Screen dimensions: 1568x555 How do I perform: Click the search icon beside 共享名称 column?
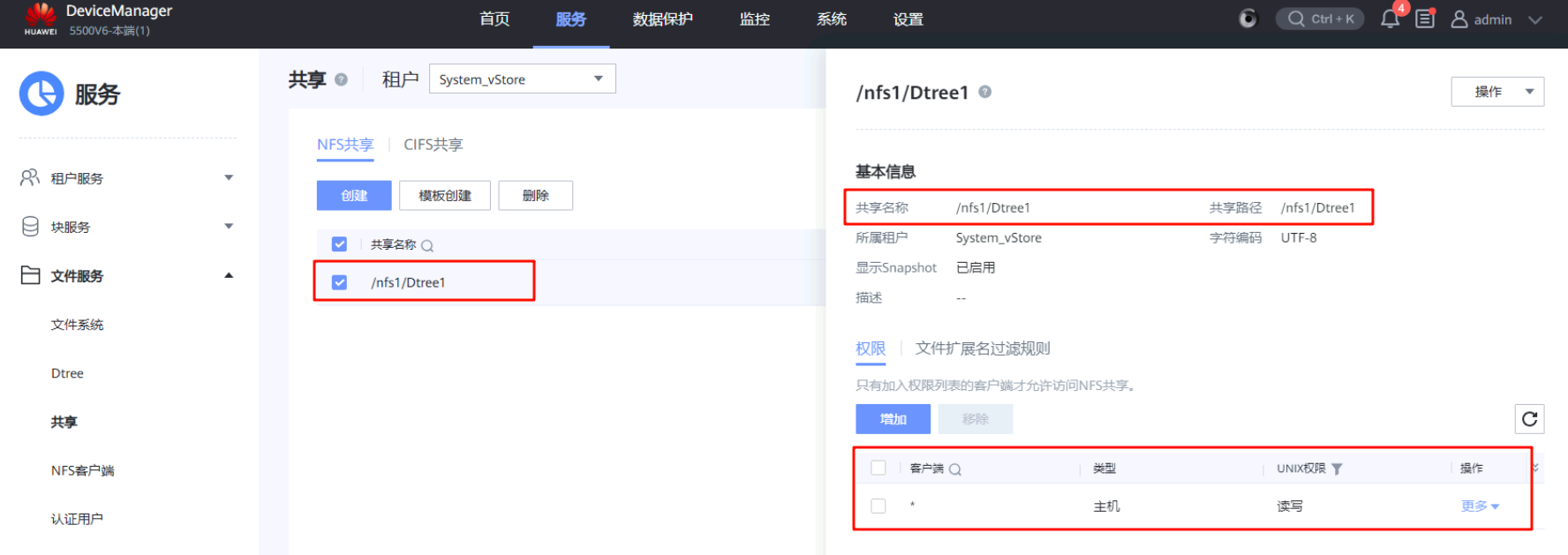427,246
